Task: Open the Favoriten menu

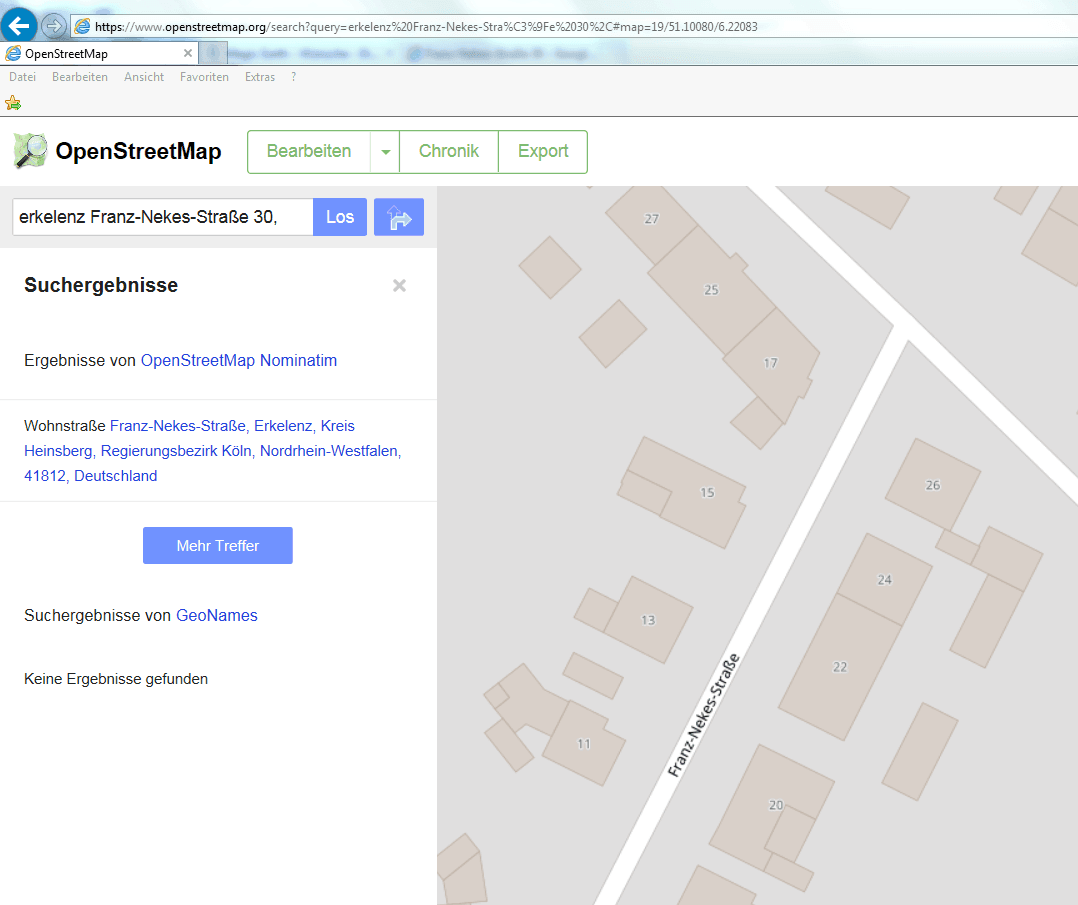Action: (x=204, y=77)
